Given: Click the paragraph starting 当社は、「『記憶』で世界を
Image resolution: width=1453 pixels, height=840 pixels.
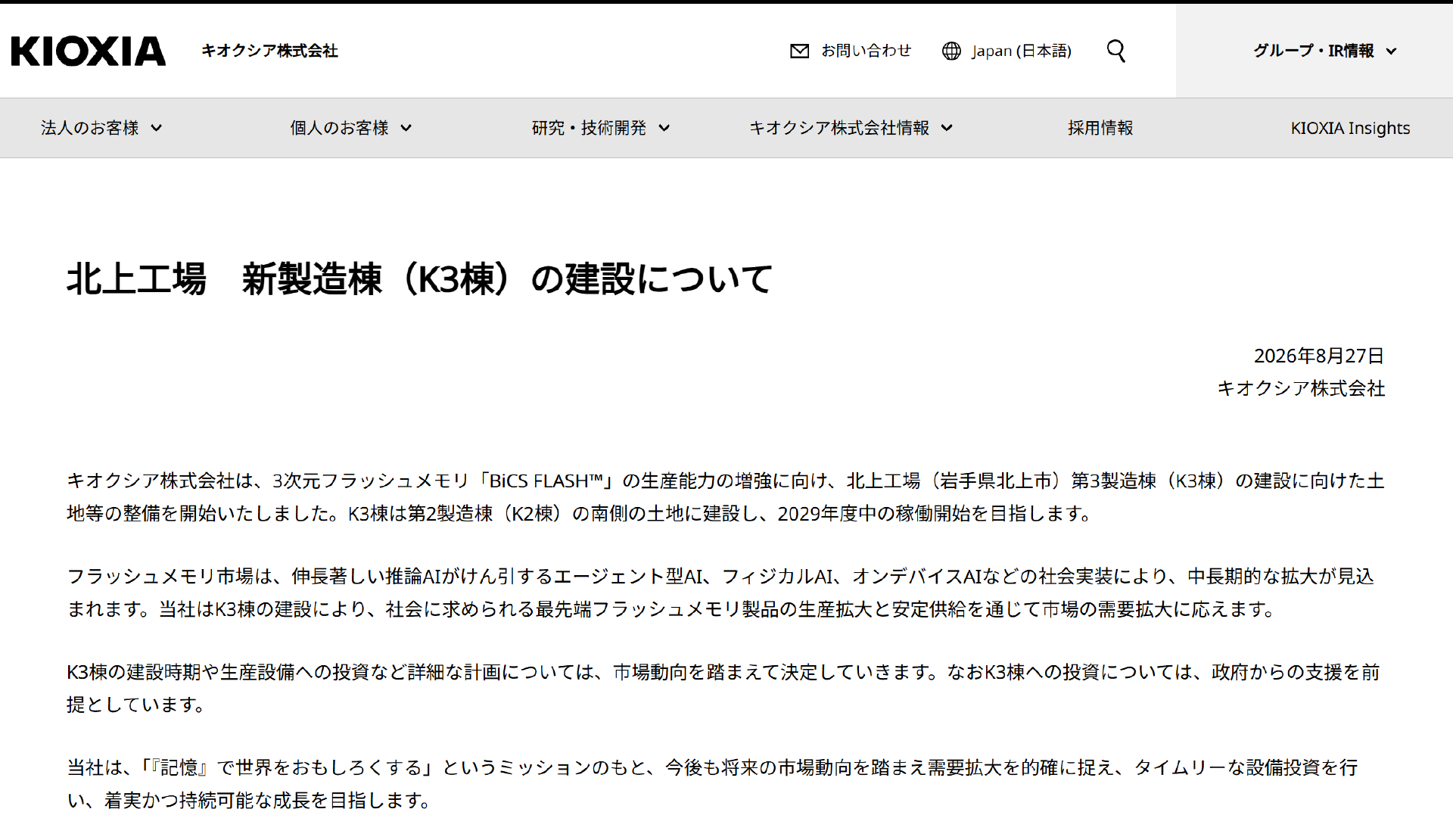Looking at the screenshot, I should pyautogui.click(x=713, y=783).
